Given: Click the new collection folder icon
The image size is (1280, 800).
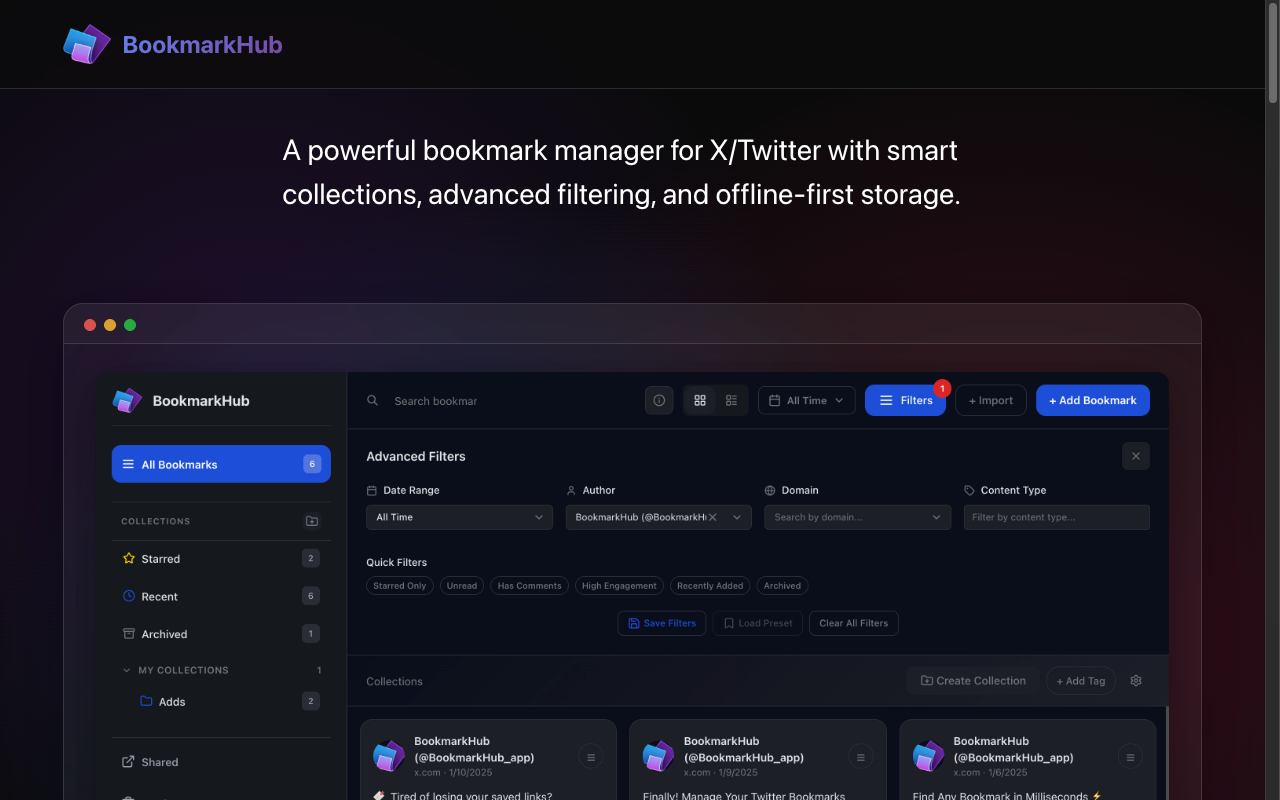Looking at the screenshot, I should point(312,521).
